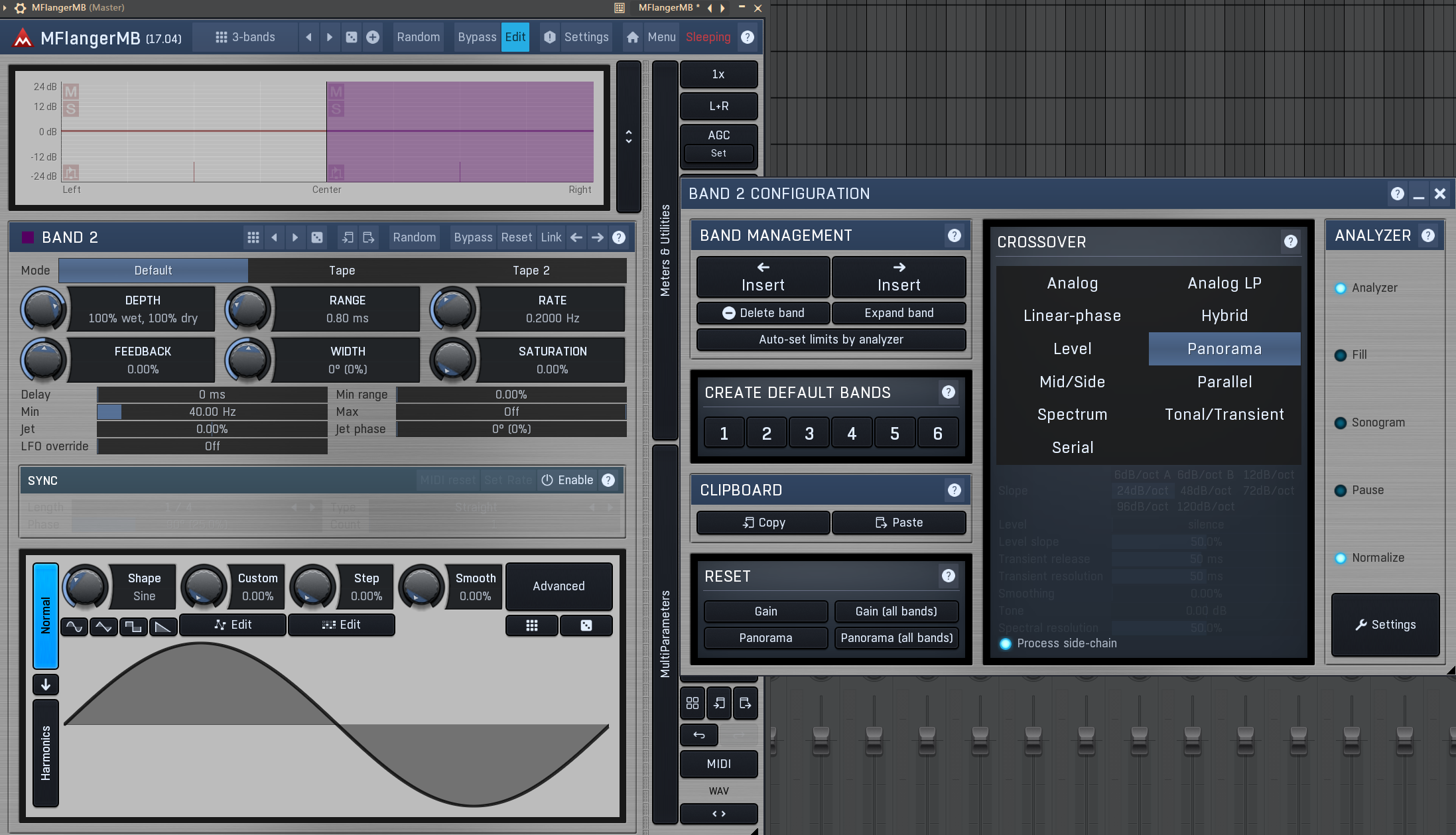Load previous preset with top left arrow
This screenshot has height=835, width=1456.
[x=308, y=37]
